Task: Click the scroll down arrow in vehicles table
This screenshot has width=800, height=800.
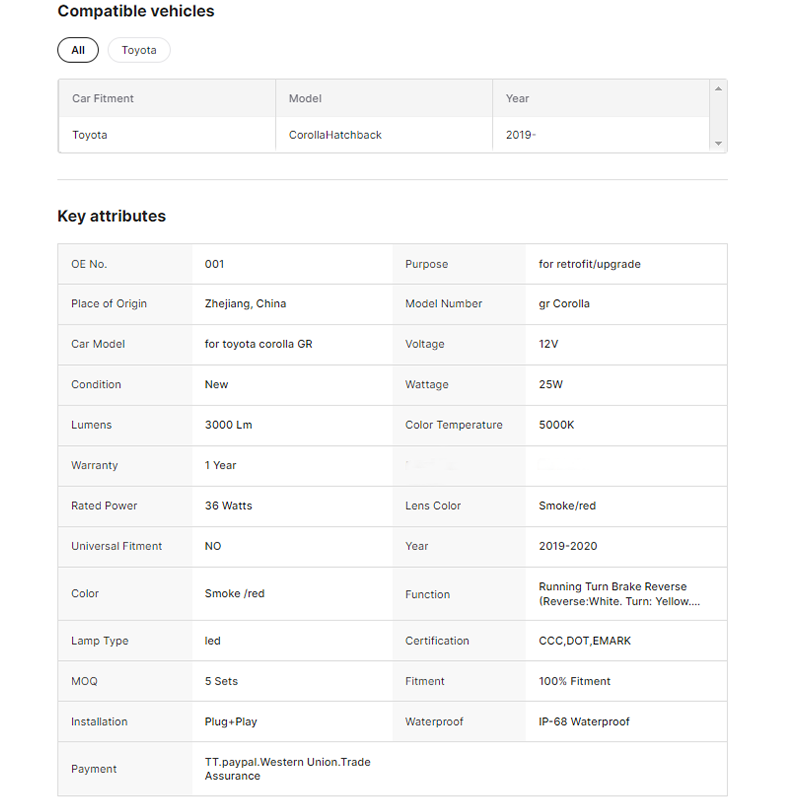Action: pos(717,144)
